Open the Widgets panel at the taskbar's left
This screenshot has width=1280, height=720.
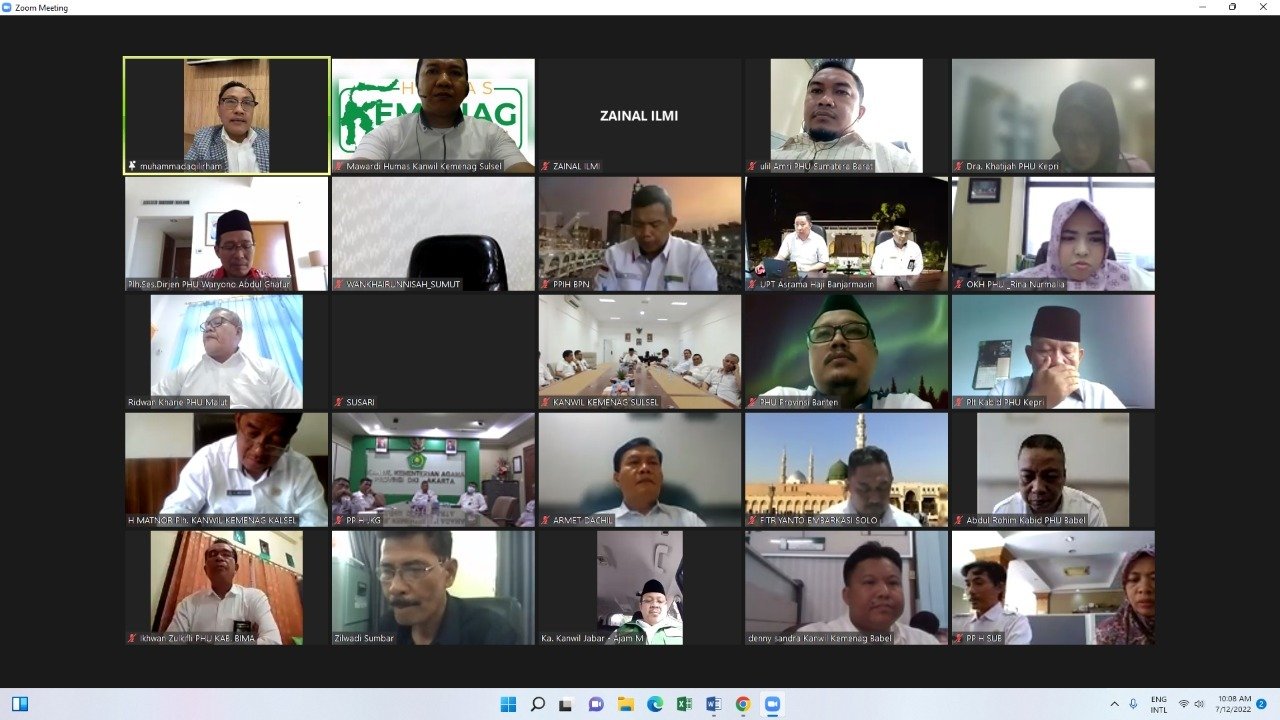click(20, 704)
